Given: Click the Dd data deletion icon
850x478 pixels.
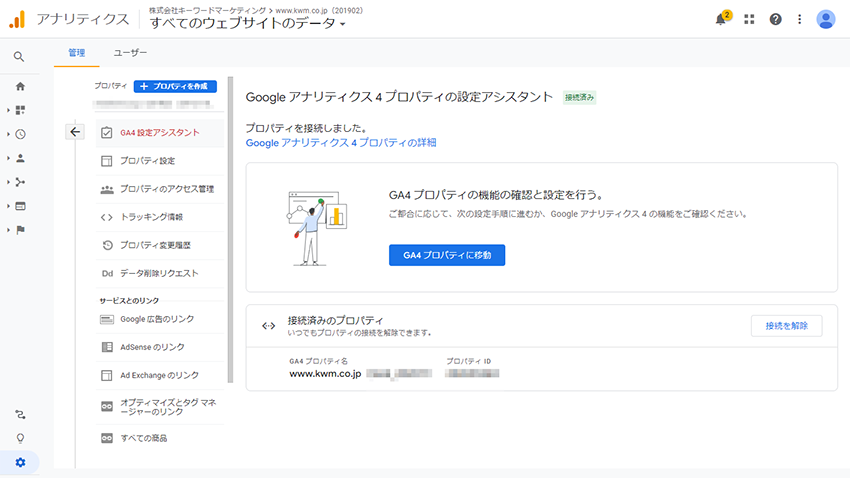Looking at the screenshot, I should (x=107, y=273).
